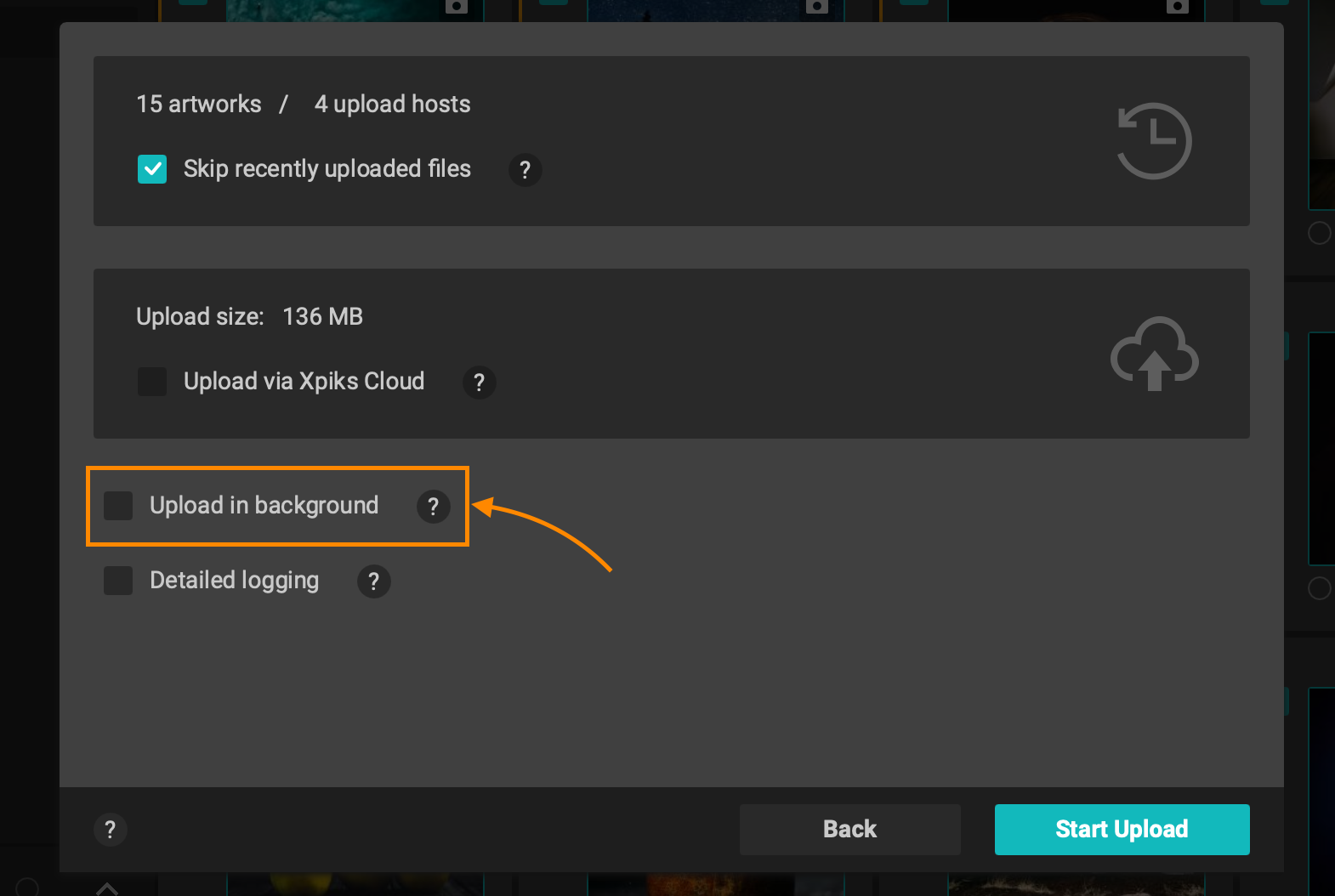
Task: Click the 'Skip recently uploaded files' label
Action: [x=327, y=169]
